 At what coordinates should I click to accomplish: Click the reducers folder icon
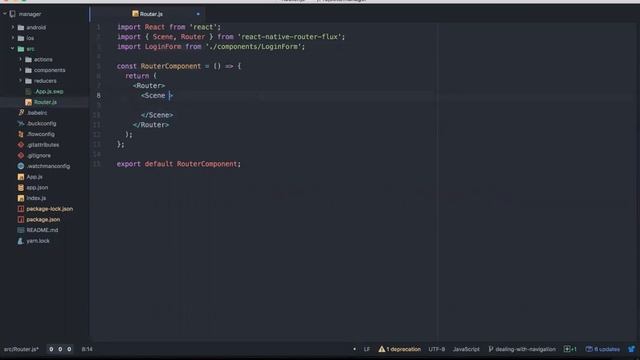pos(29,81)
